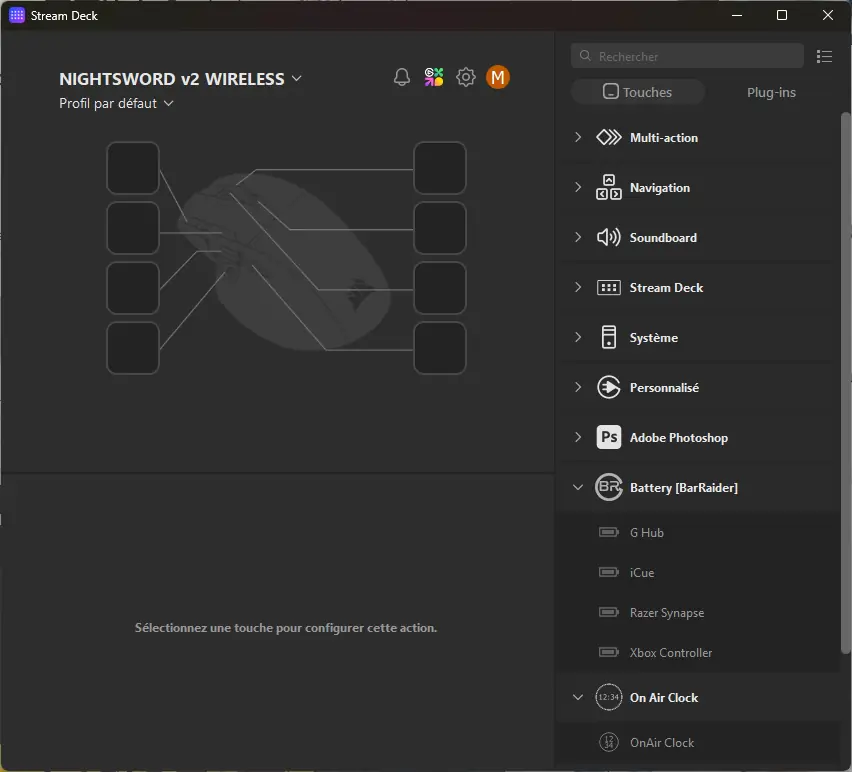Viewport: 852px width, 772px height.
Task: Select the bottom-left mouse button slot
Action: 133,348
